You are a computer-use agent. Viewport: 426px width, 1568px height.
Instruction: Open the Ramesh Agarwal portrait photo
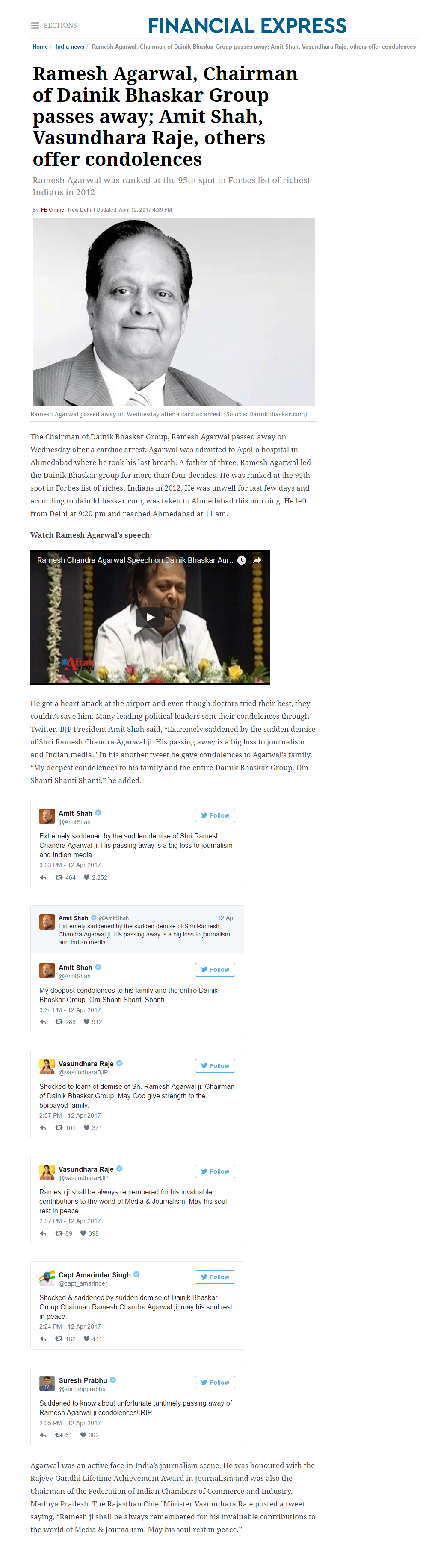[174, 312]
